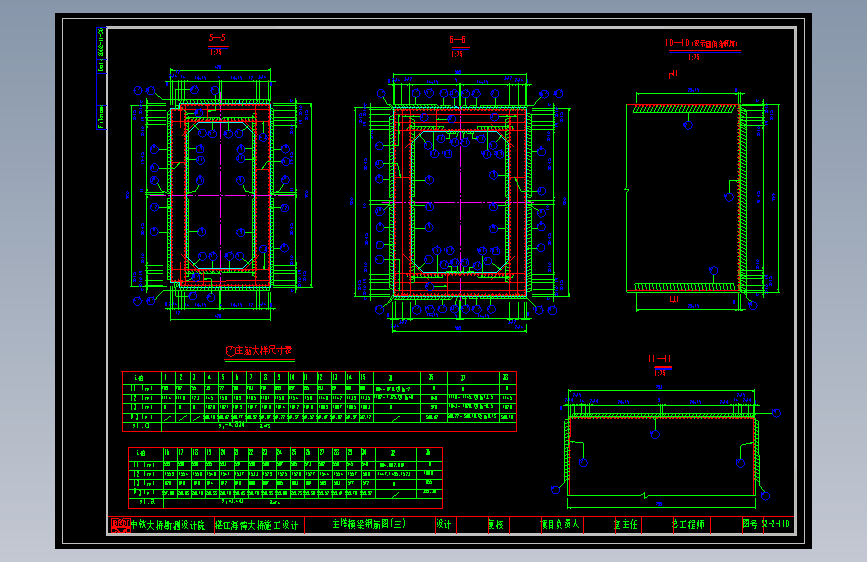Select the 总工程师 title block cell
This screenshot has width=867, height=562.
(688, 524)
